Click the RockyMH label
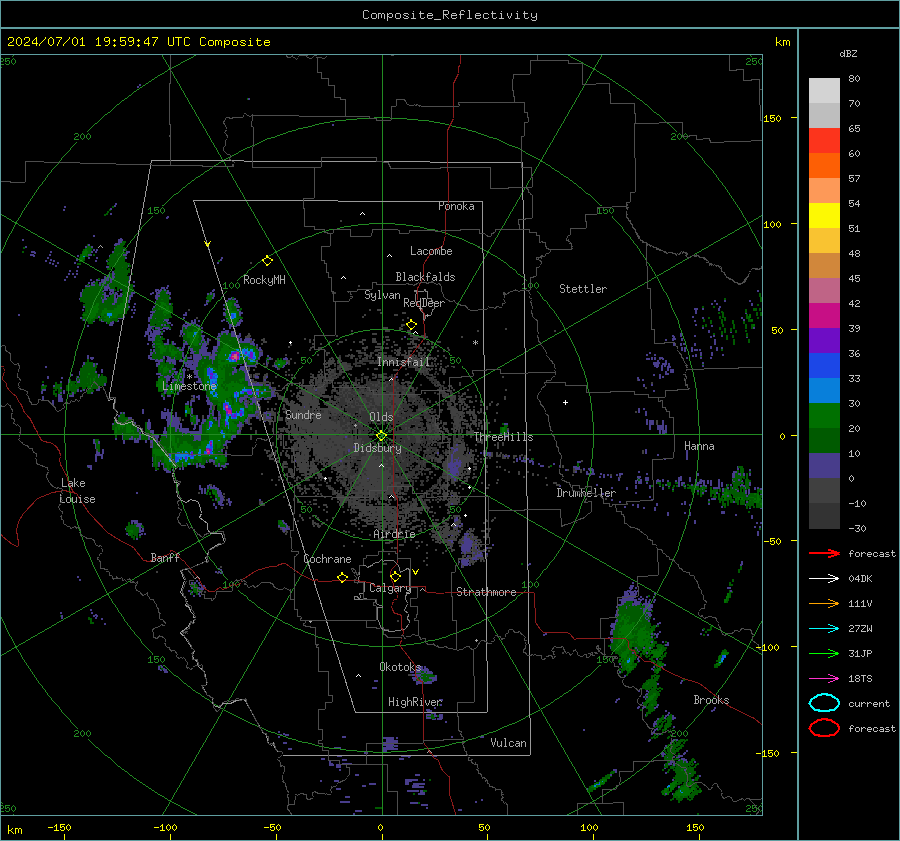The image size is (900, 841). pos(264,280)
